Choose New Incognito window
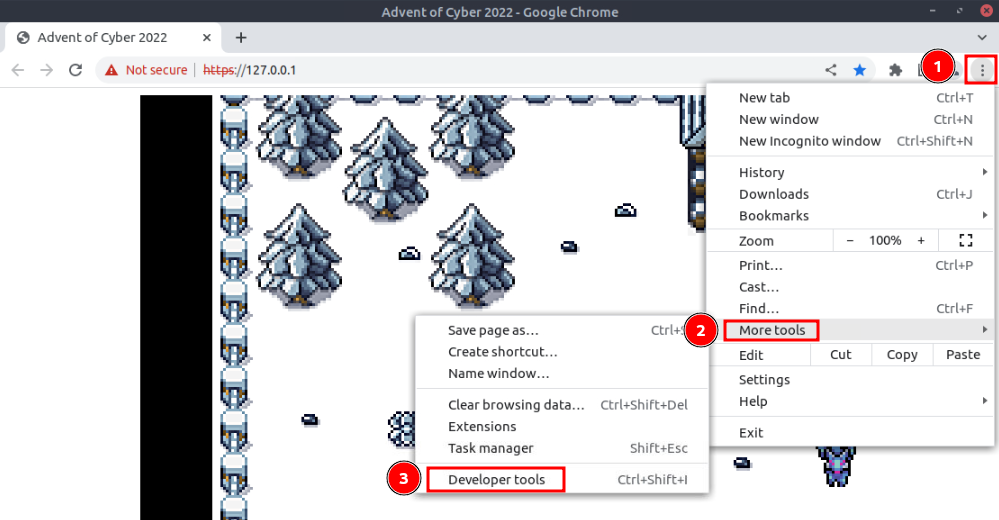This screenshot has width=999, height=520. click(809, 141)
